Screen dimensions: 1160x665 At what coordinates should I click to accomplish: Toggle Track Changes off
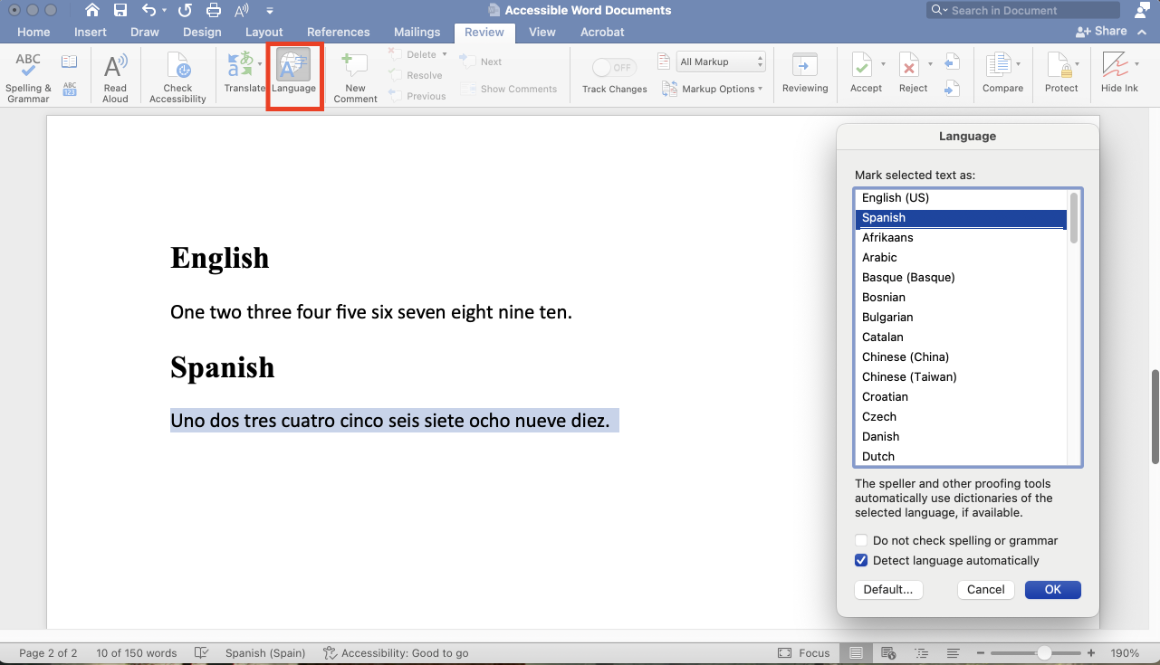(x=613, y=68)
